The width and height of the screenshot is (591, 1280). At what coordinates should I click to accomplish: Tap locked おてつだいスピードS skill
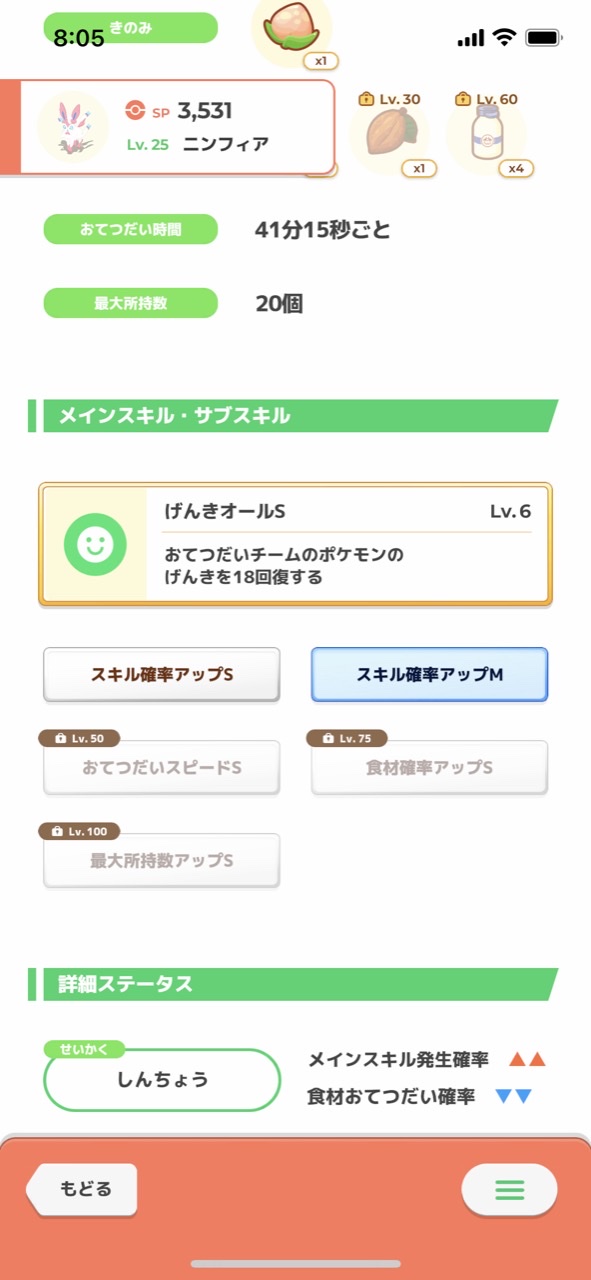point(162,767)
